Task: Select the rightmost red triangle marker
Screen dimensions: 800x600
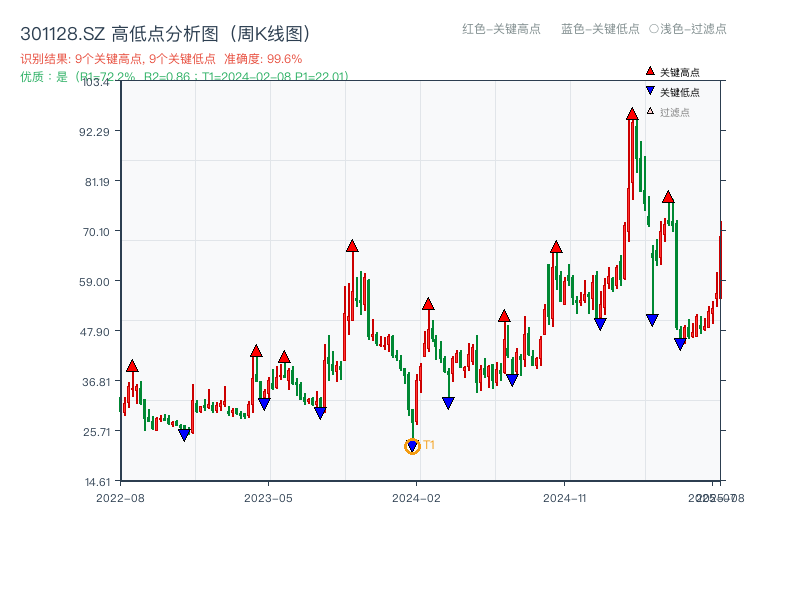Action: (668, 196)
